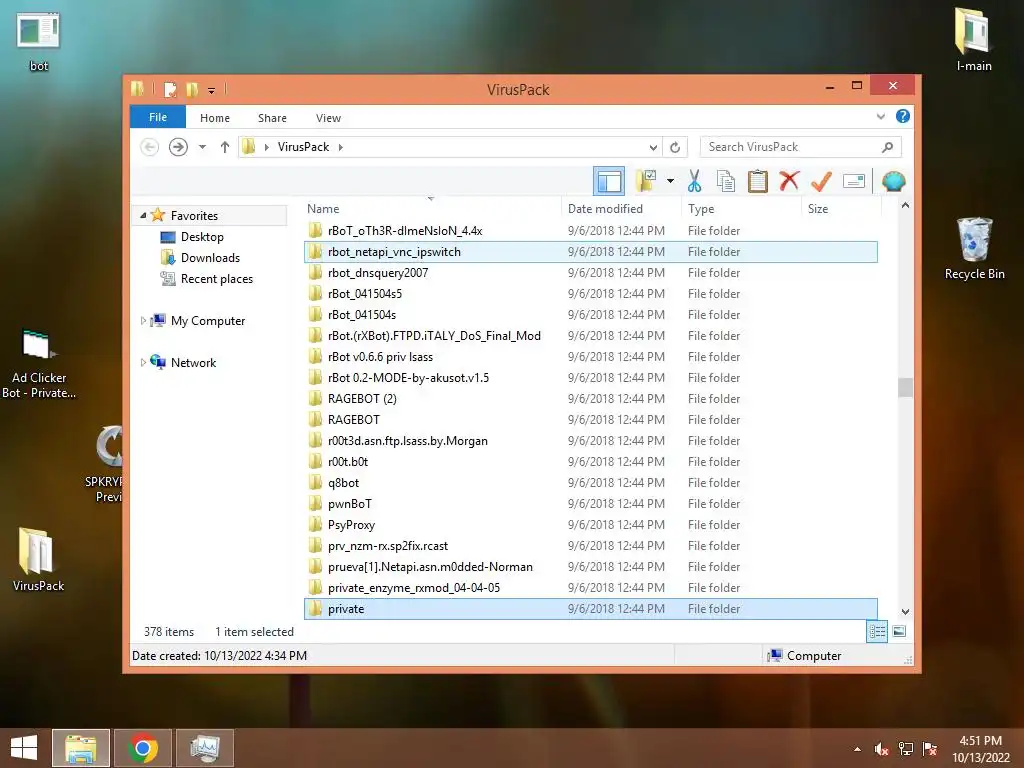Click the system monitor taskbar icon
The image size is (1024, 768).
pos(205,748)
